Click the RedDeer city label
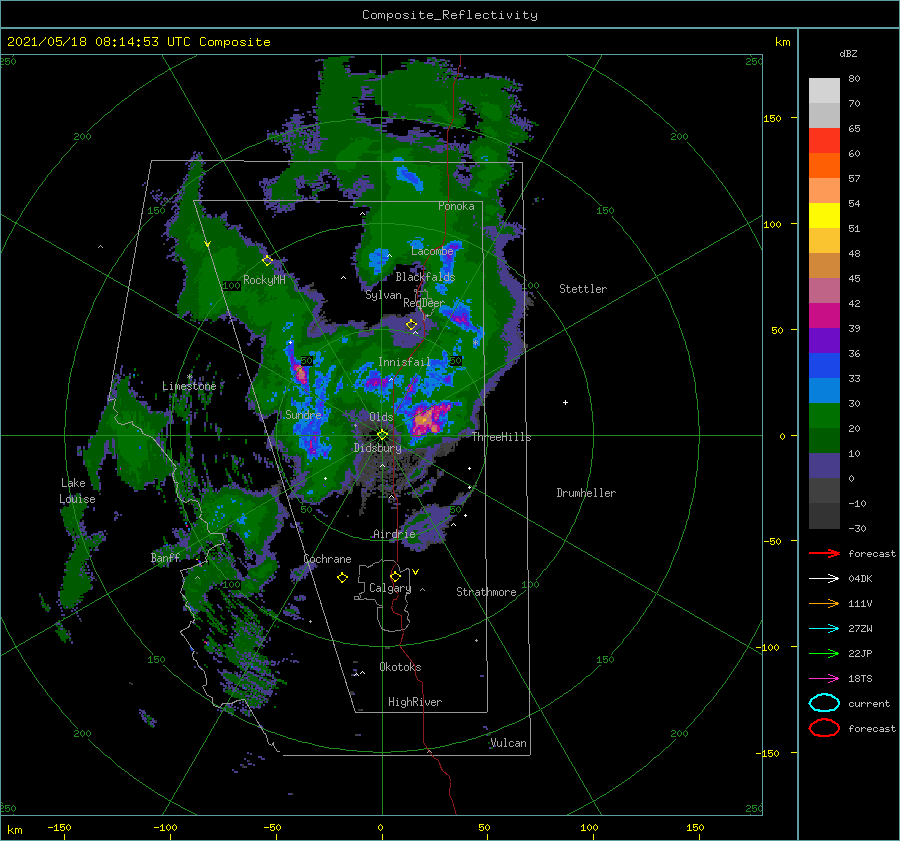 424,303
